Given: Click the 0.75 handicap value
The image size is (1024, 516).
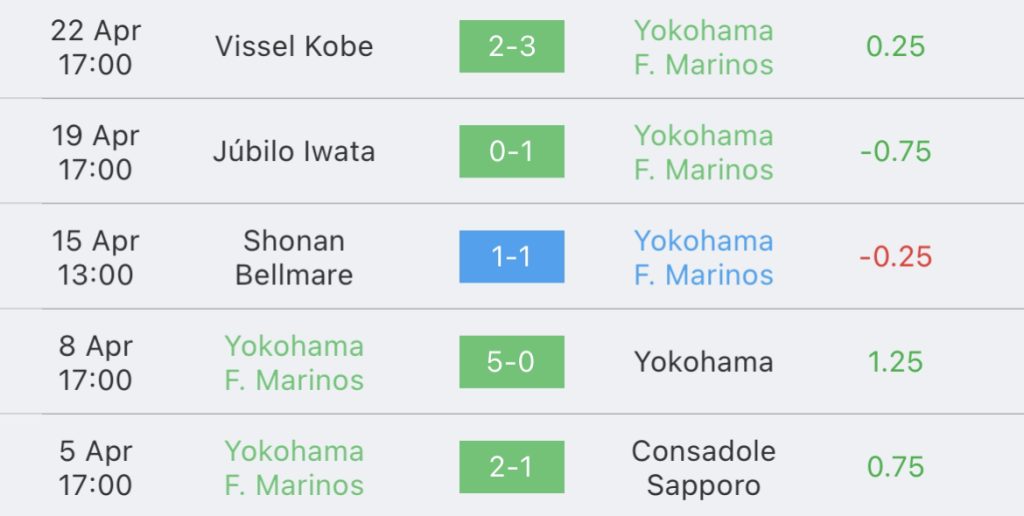Looking at the screenshot, I should click(x=895, y=467).
